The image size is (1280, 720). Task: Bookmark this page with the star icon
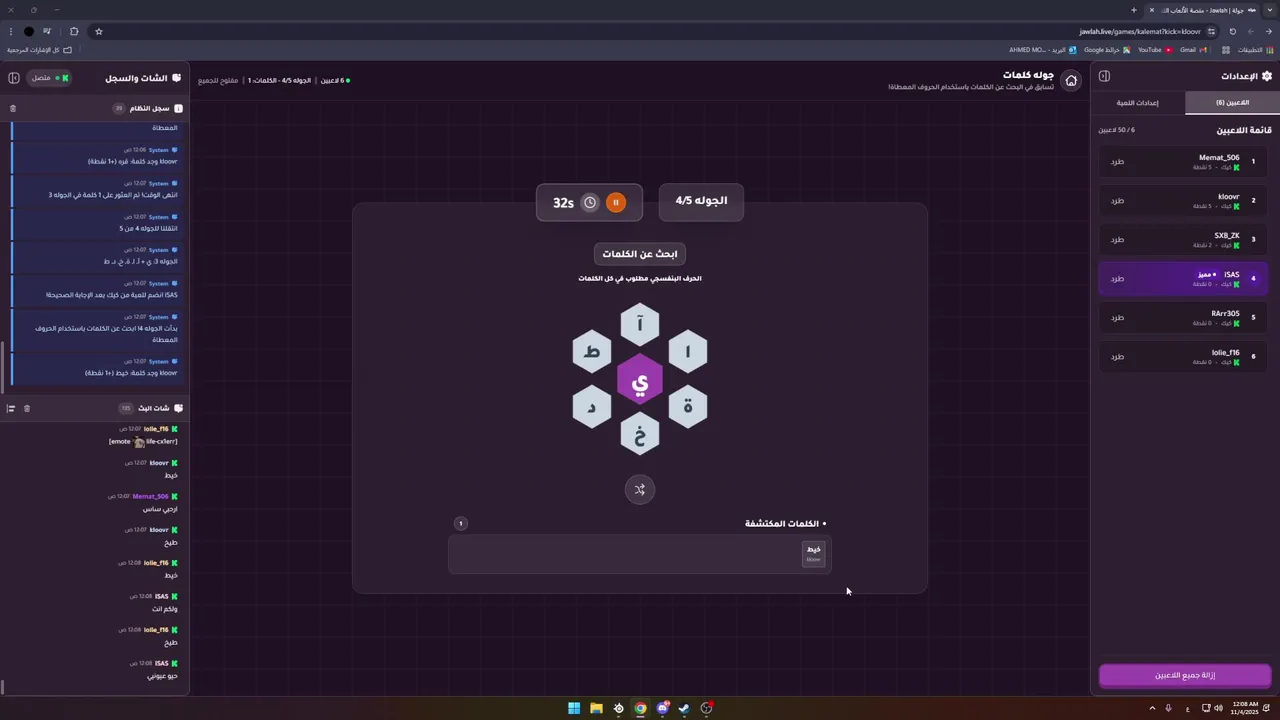coord(99,31)
